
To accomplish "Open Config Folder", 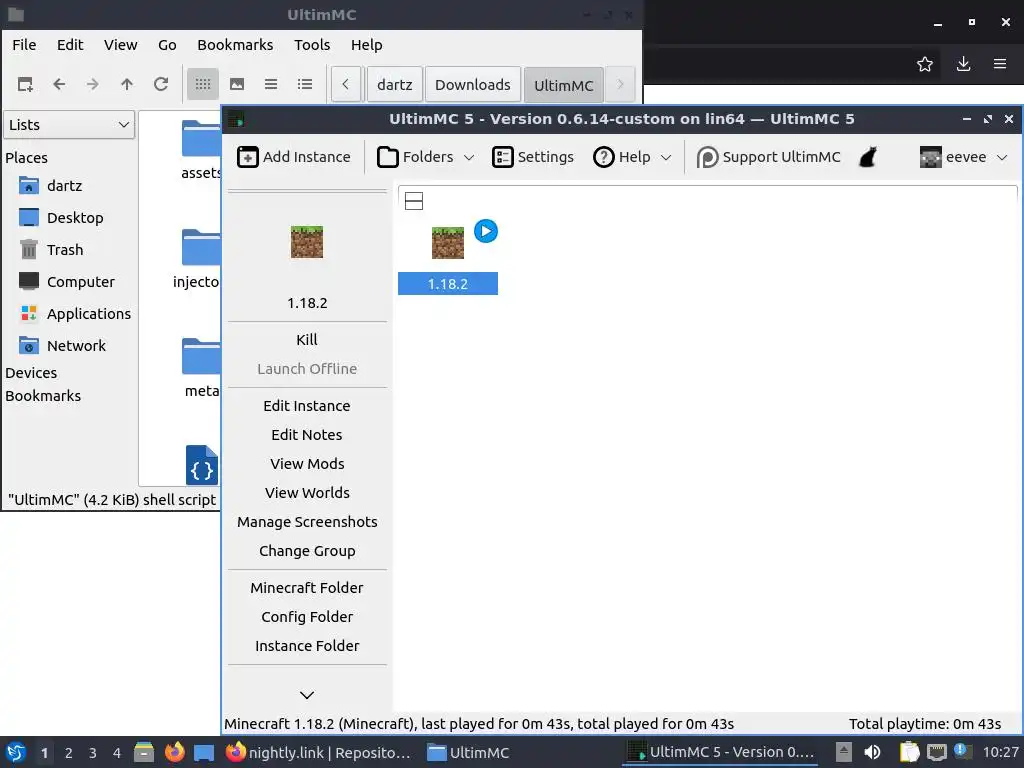I will point(307,616).
